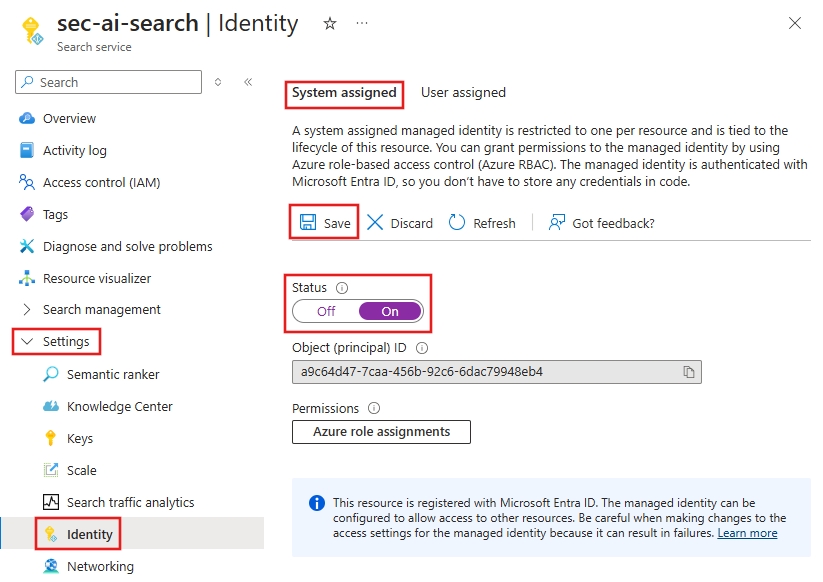The image size is (823, 582).
Task: Click the purple Tags icon
Action: point(27,214)
